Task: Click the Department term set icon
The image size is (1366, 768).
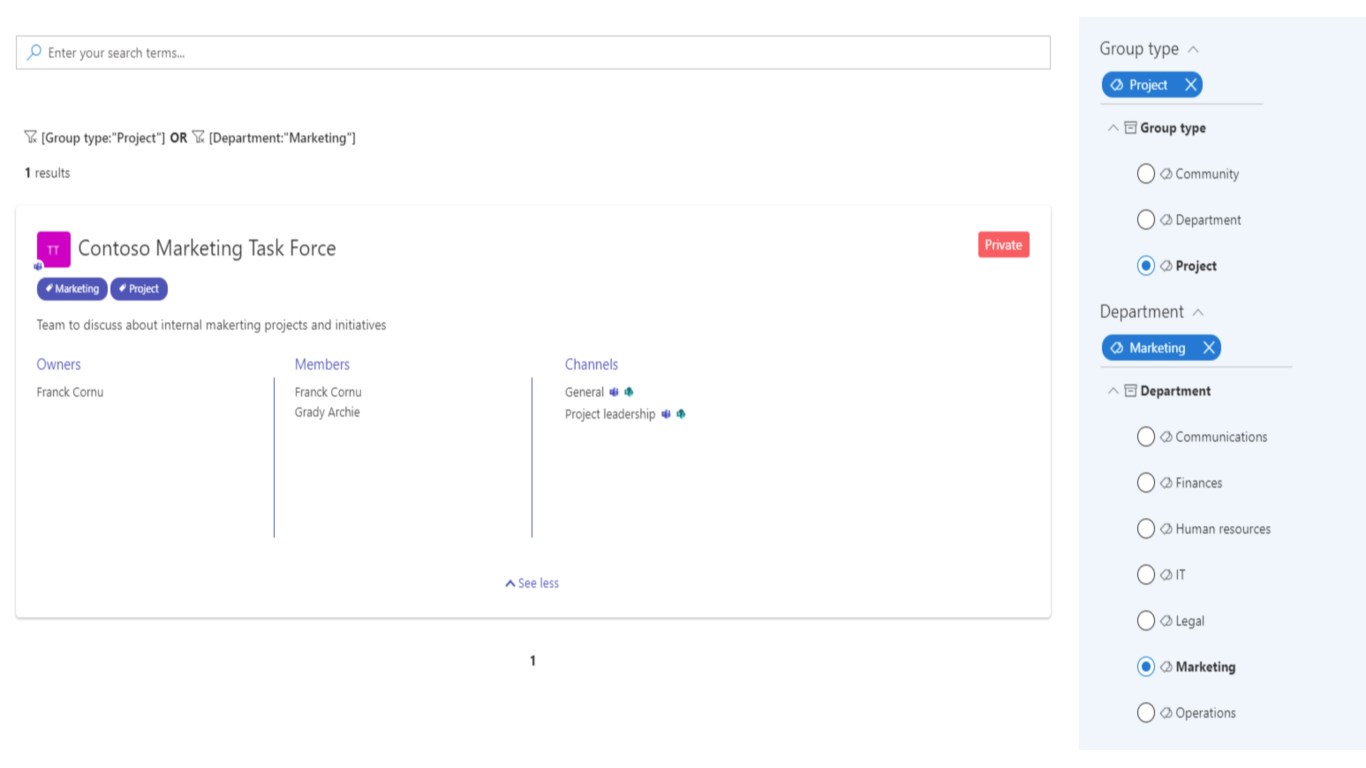Action: 1130,391
